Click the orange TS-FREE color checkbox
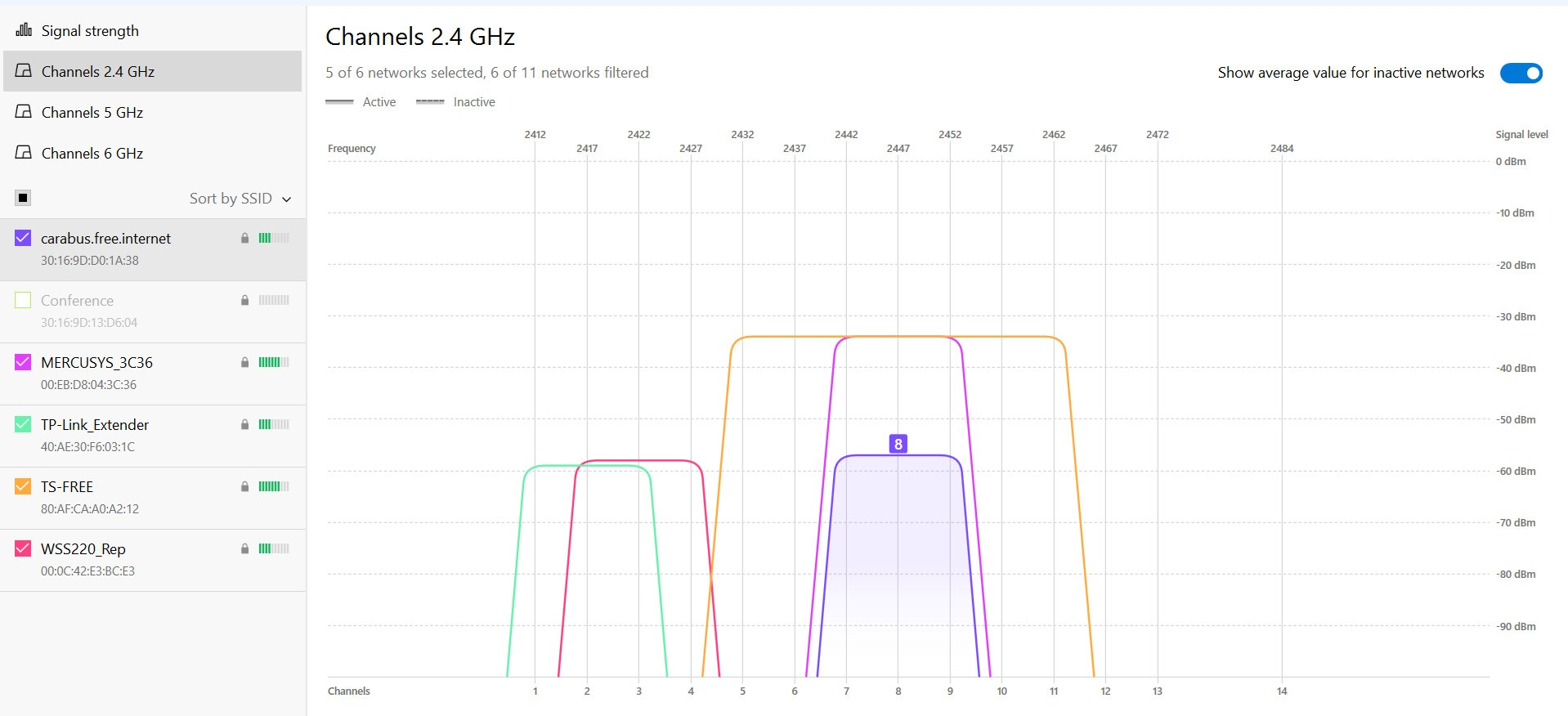Image resolution: width=1568 pixels, height=716 pixels. pos(23,486)
